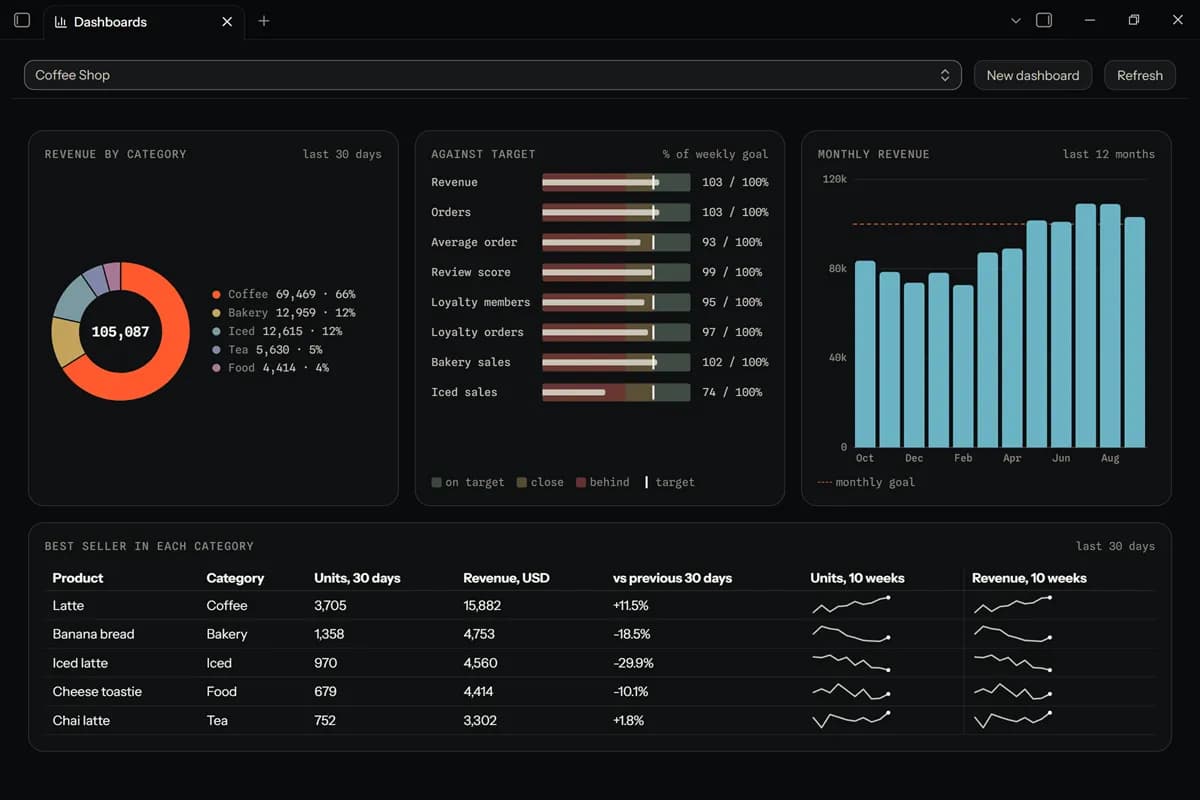
Task: Click the Average order progress bar
Action: click(x=616, y=242)
